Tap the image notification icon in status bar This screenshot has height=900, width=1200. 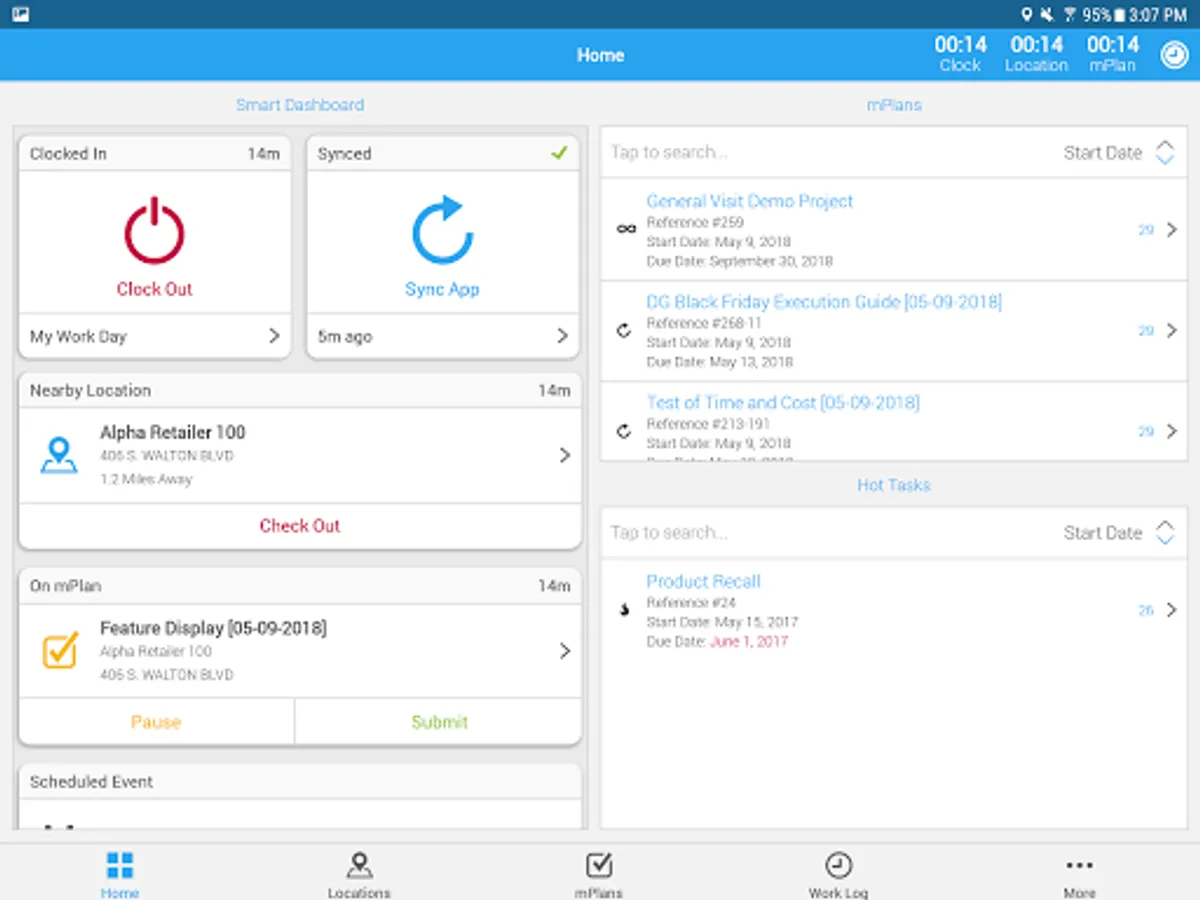click(21, 14)
